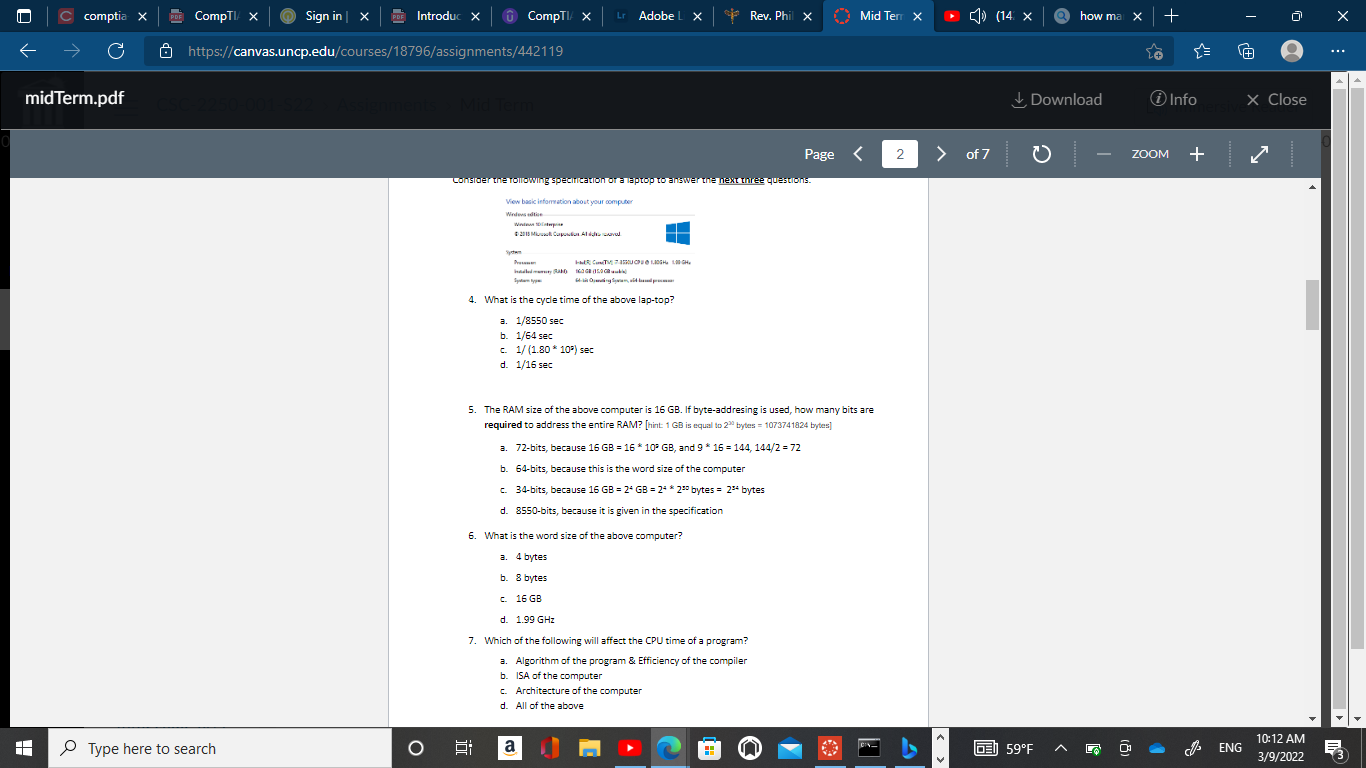Open the browser profile avatar

(1292, 50)
